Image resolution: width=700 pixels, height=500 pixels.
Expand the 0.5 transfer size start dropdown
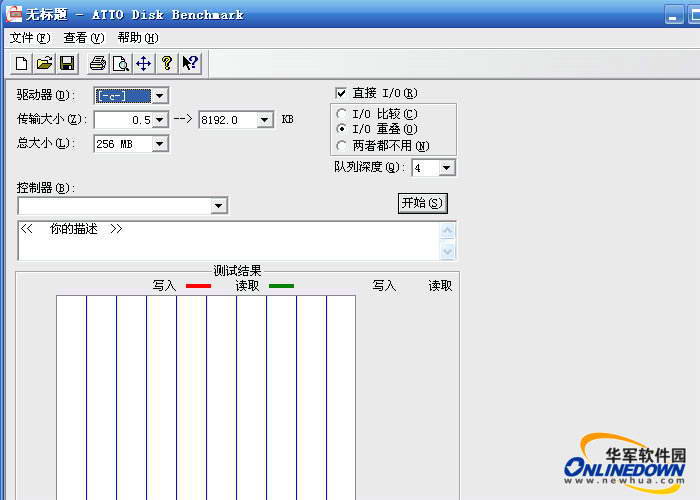(159, 120)
